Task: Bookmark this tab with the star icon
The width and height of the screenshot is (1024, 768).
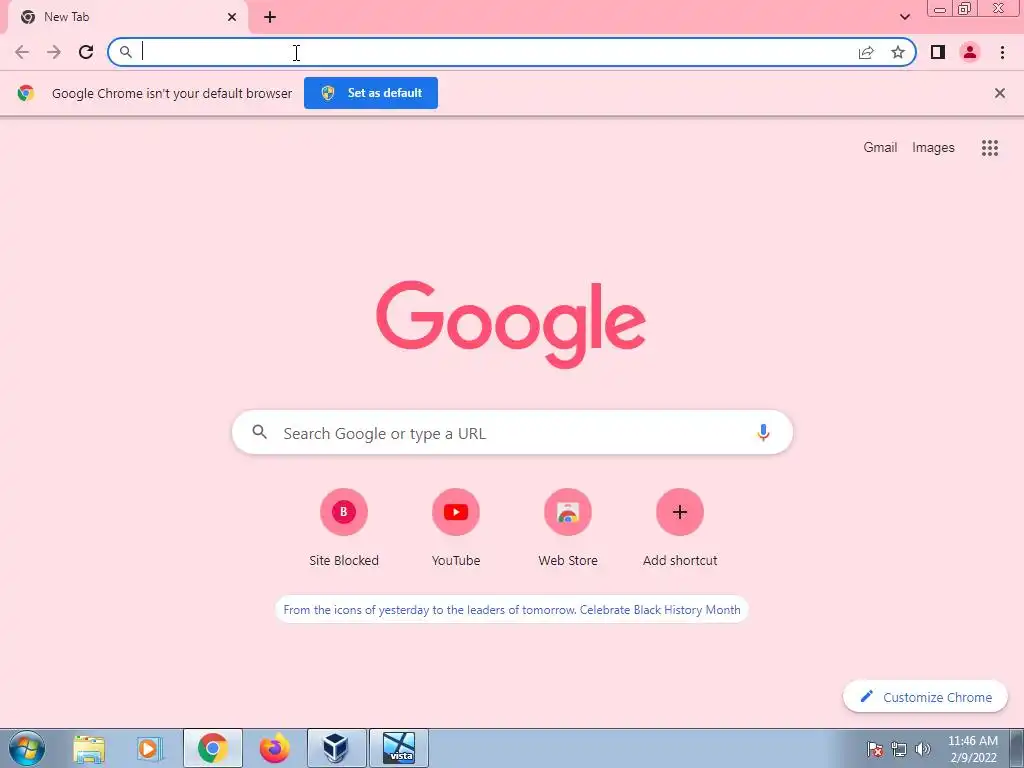Action: pos(898,52)
